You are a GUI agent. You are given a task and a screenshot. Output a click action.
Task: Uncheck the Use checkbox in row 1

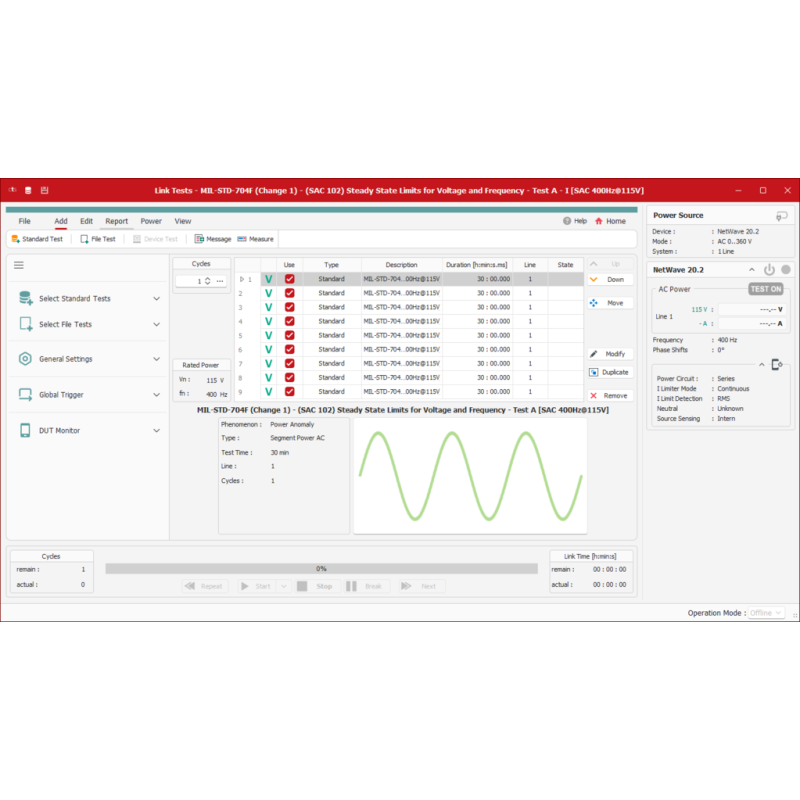[x=289, y=279]
